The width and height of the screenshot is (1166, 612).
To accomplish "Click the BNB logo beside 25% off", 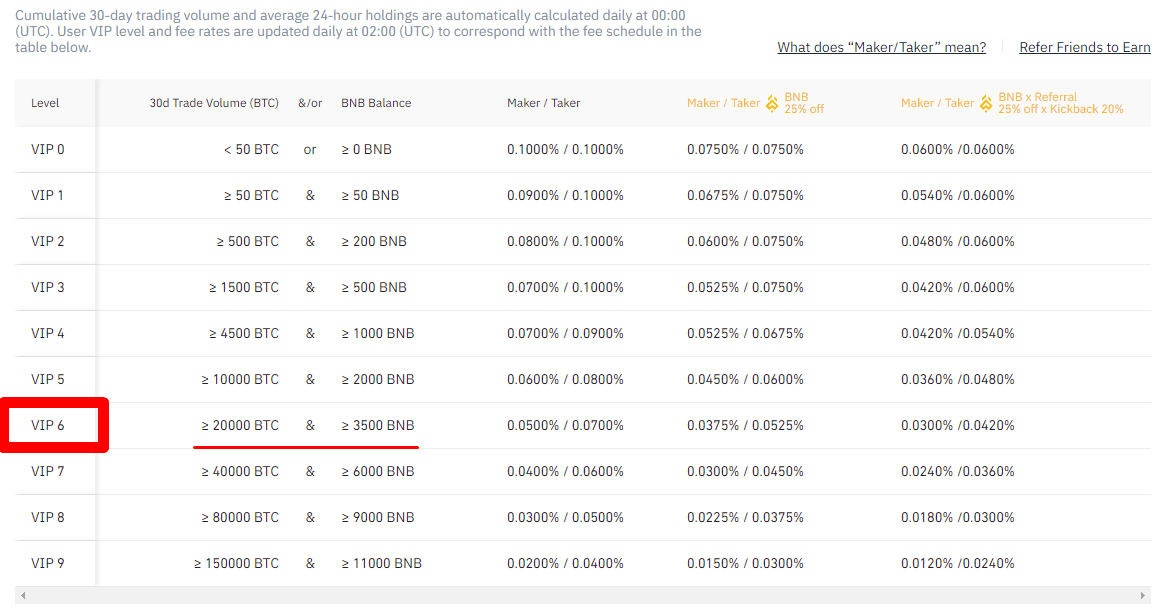I will point(772,103).
